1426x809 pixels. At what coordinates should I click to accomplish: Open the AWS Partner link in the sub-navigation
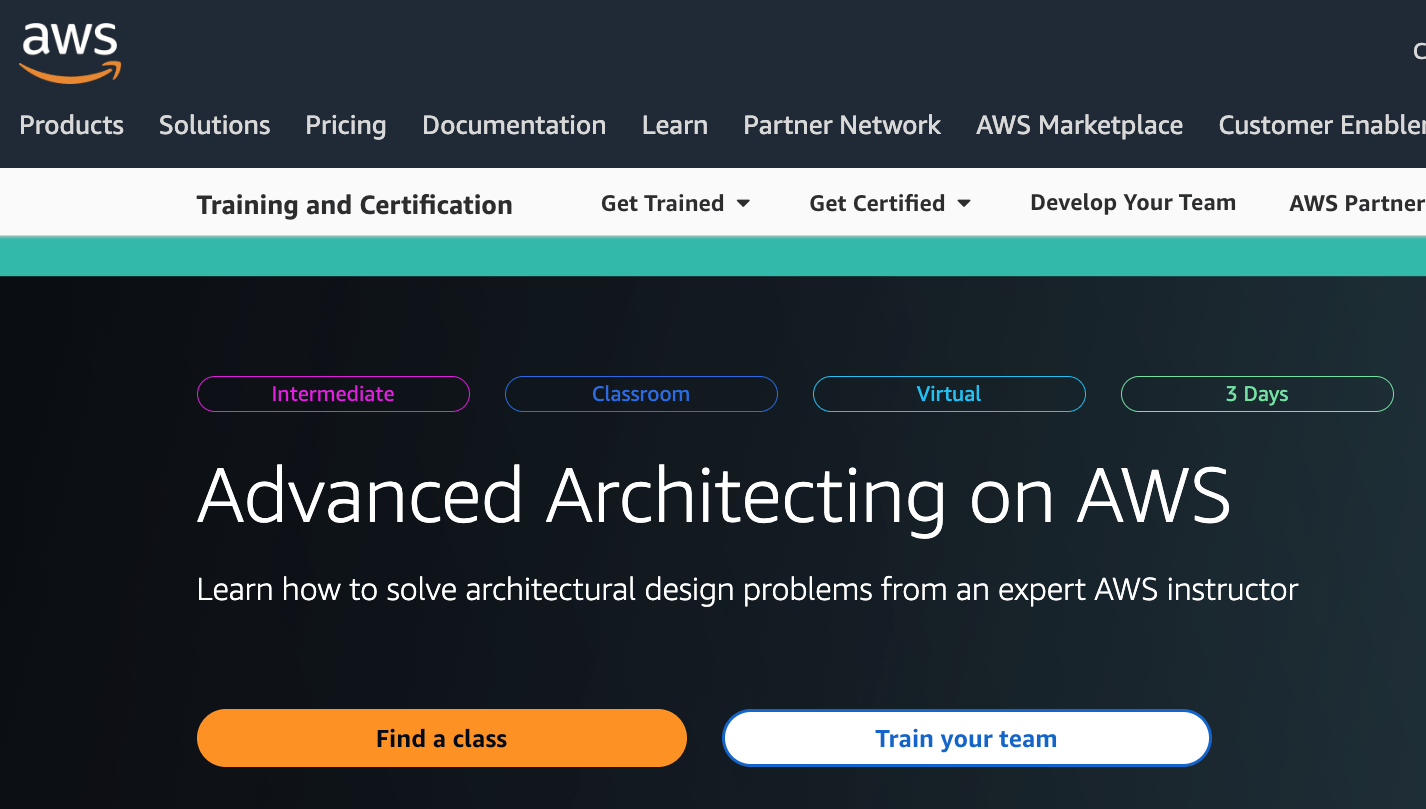(1357, 203)
